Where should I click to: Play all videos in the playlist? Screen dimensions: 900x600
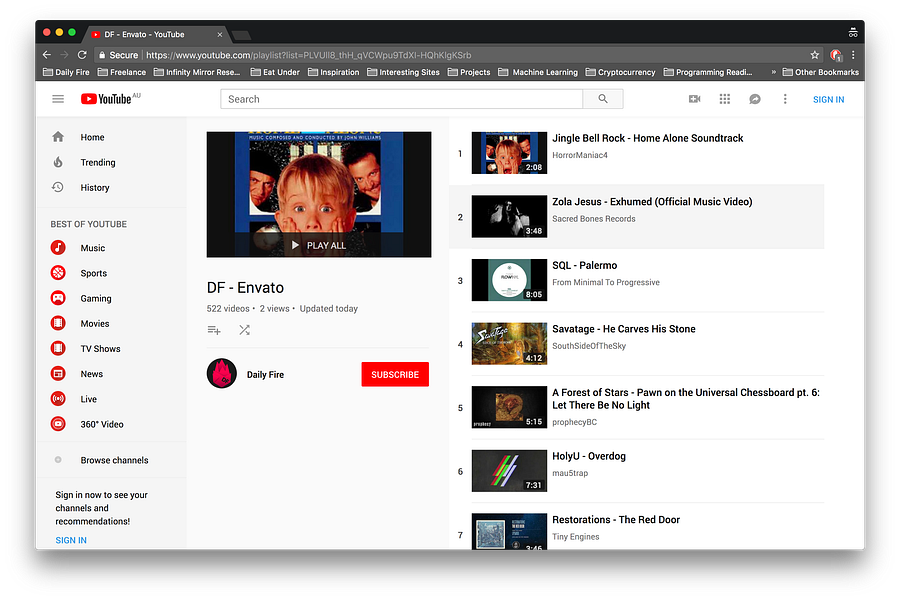pos(319,245)
